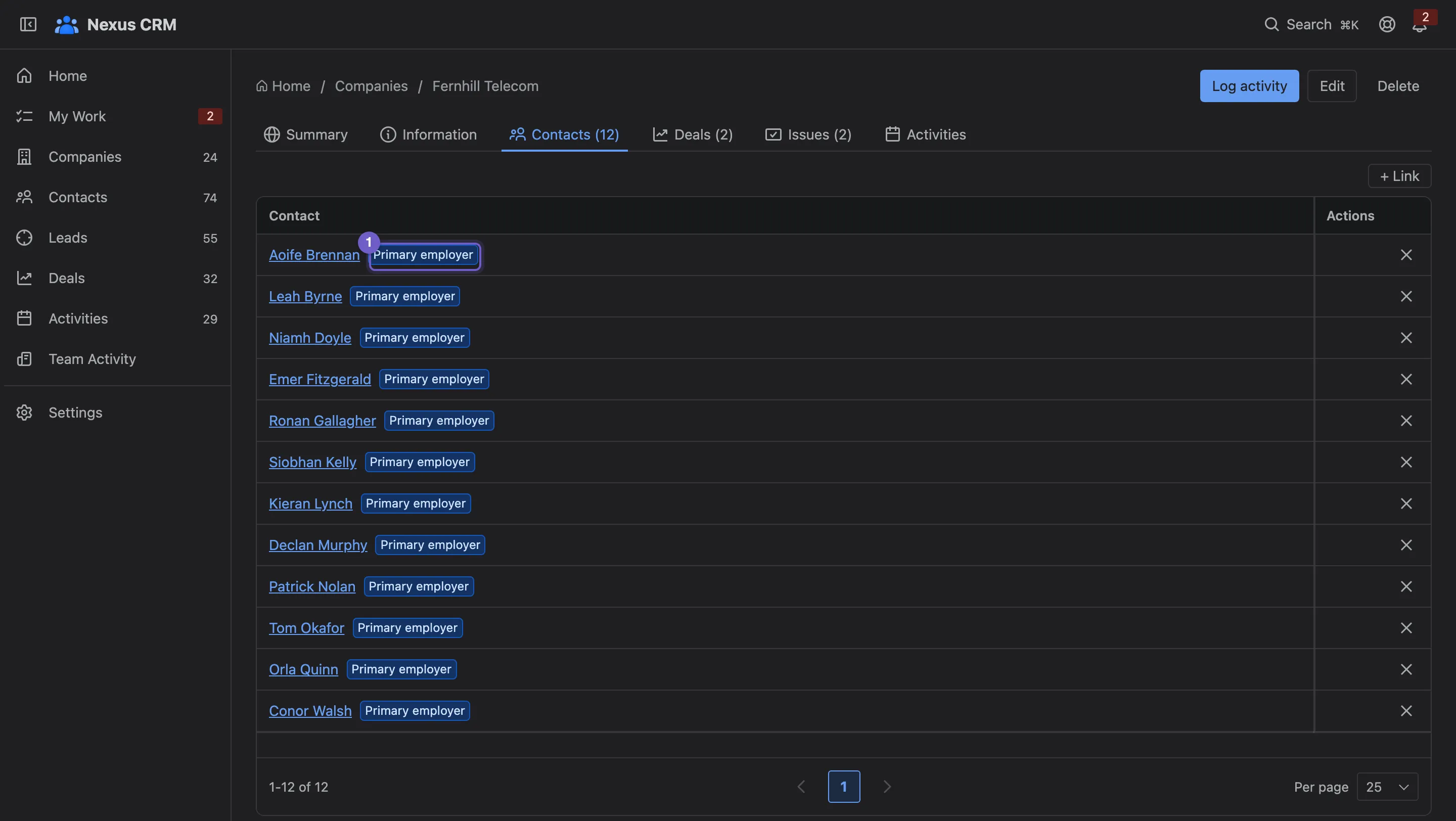This screenshot has height=821, width=1456.
Task: Open Aoife Brennan contact link
Action: 314,255
